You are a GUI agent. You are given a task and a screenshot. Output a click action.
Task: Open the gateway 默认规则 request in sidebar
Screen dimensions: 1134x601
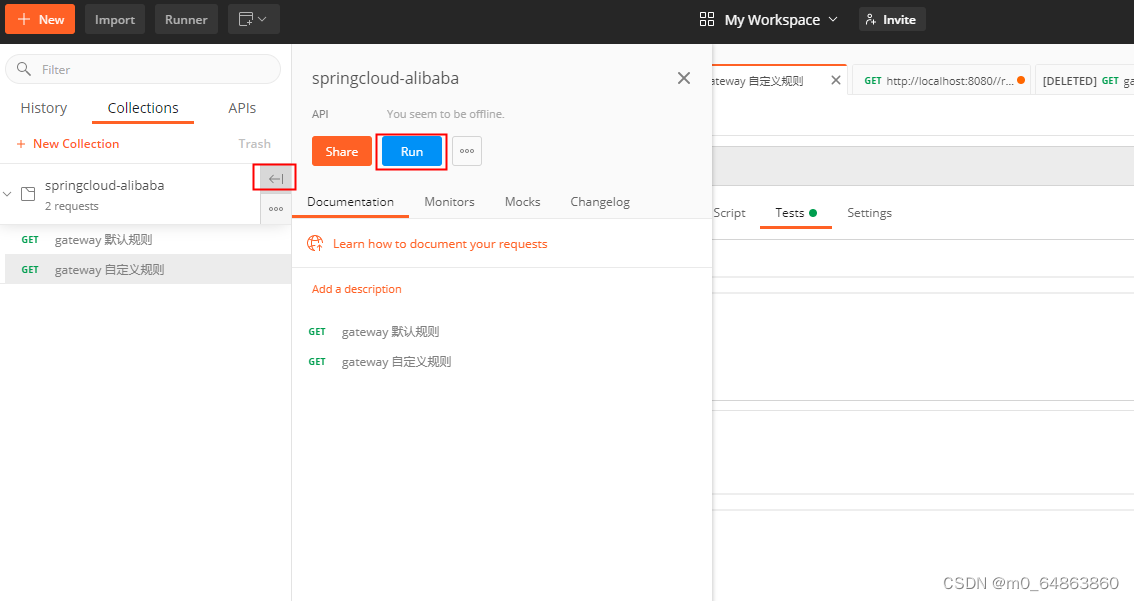coord(145,239)
